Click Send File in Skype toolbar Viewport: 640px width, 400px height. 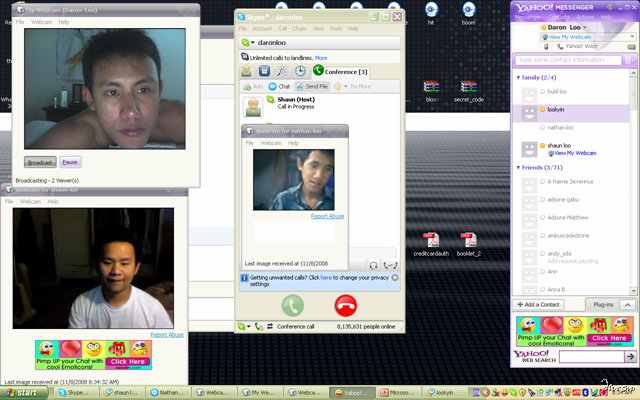click(x=312, y=87)
